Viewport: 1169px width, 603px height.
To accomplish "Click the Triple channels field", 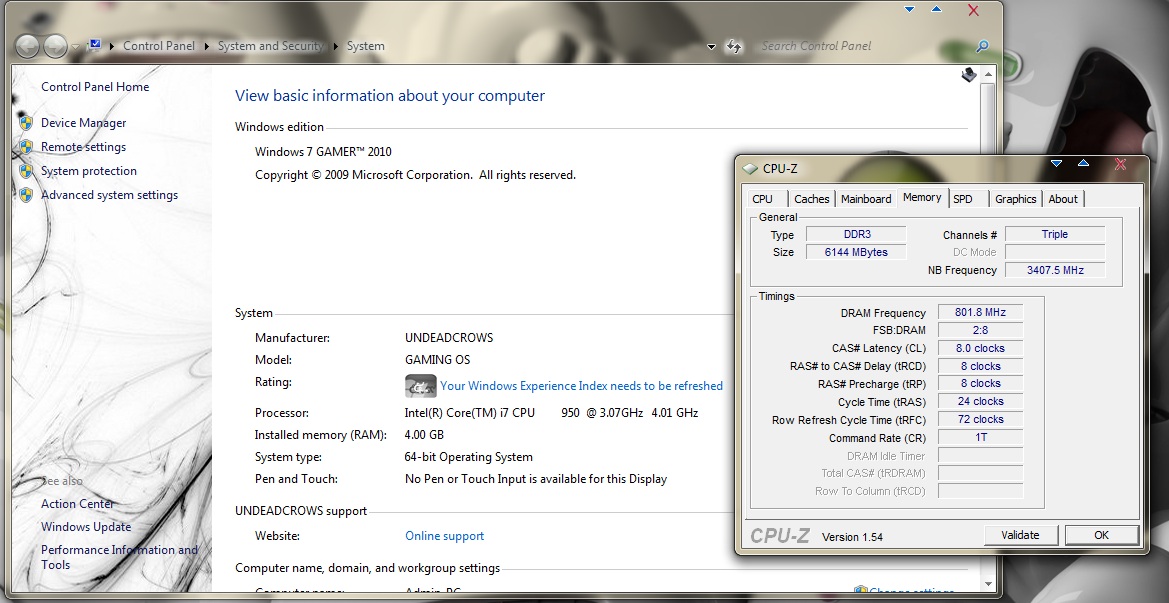I will click(x=1055, y=234).
